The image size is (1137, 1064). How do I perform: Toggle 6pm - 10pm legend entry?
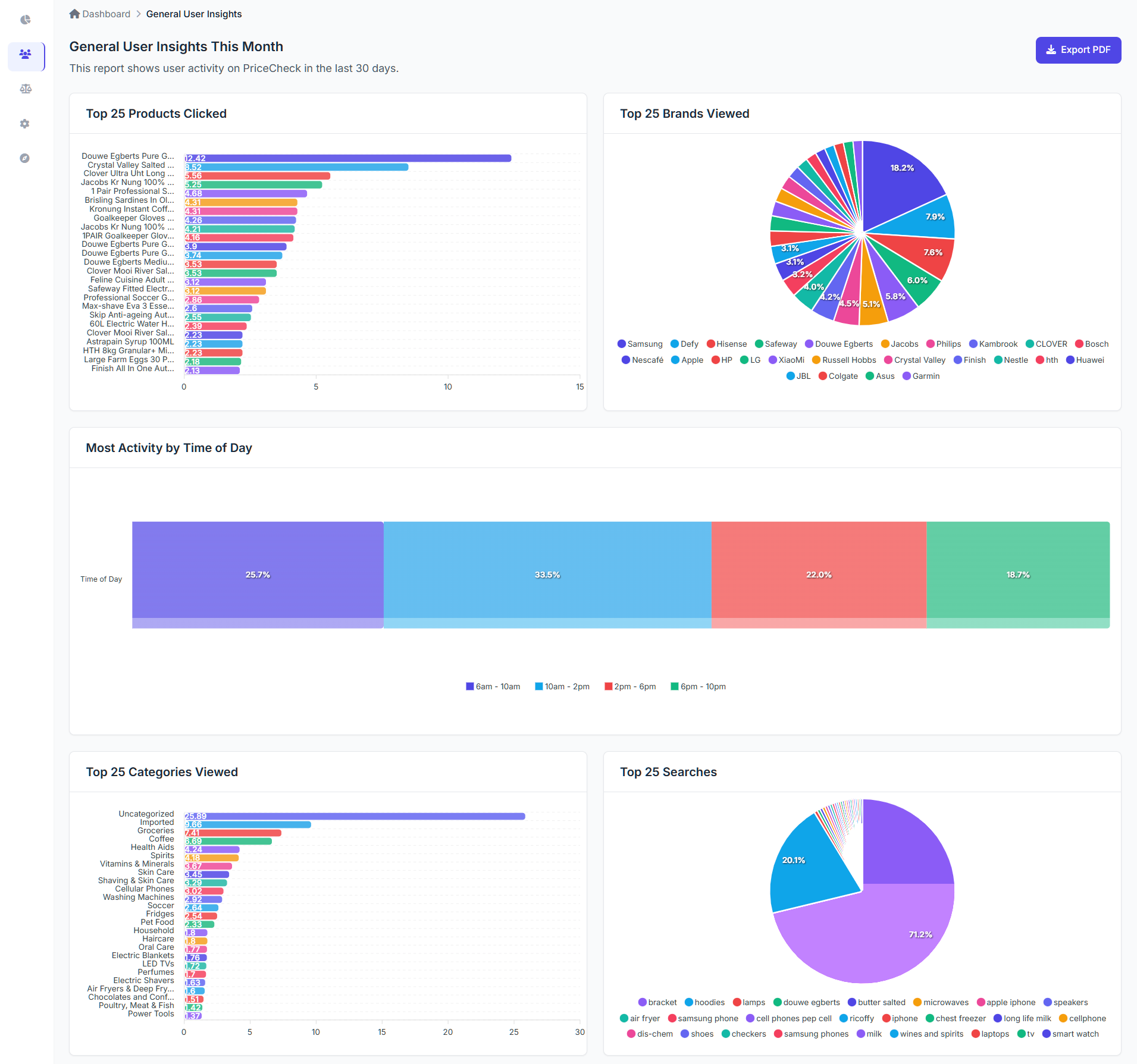698,686
